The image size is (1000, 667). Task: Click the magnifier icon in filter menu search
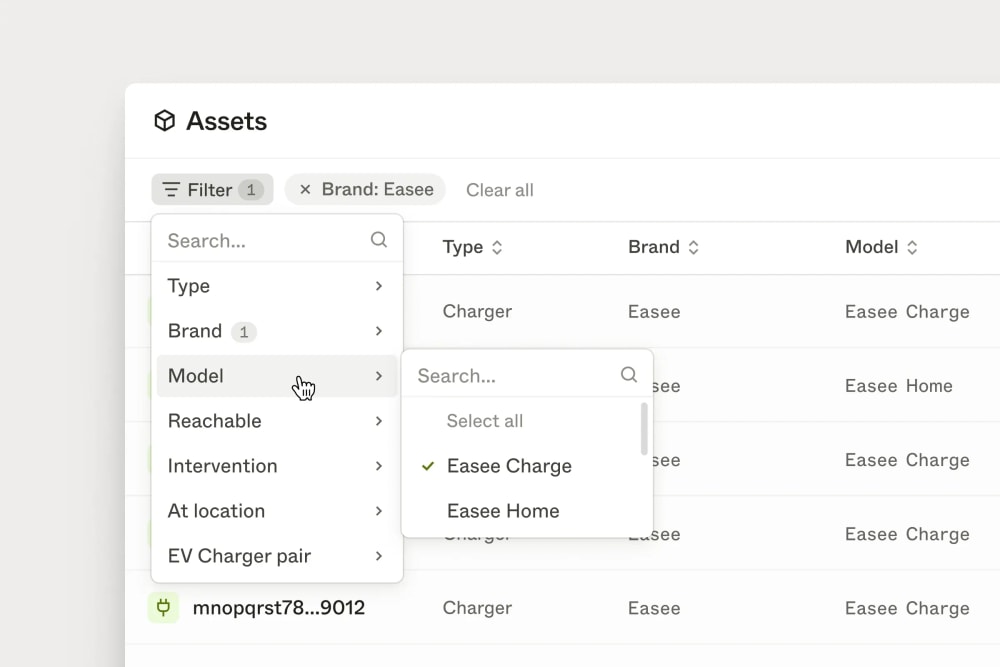[x=379, y=240]
